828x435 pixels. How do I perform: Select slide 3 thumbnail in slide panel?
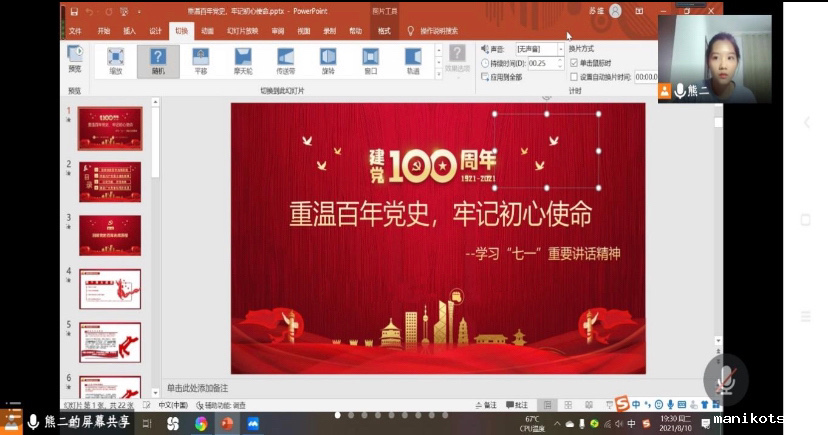tap(110, 235)
